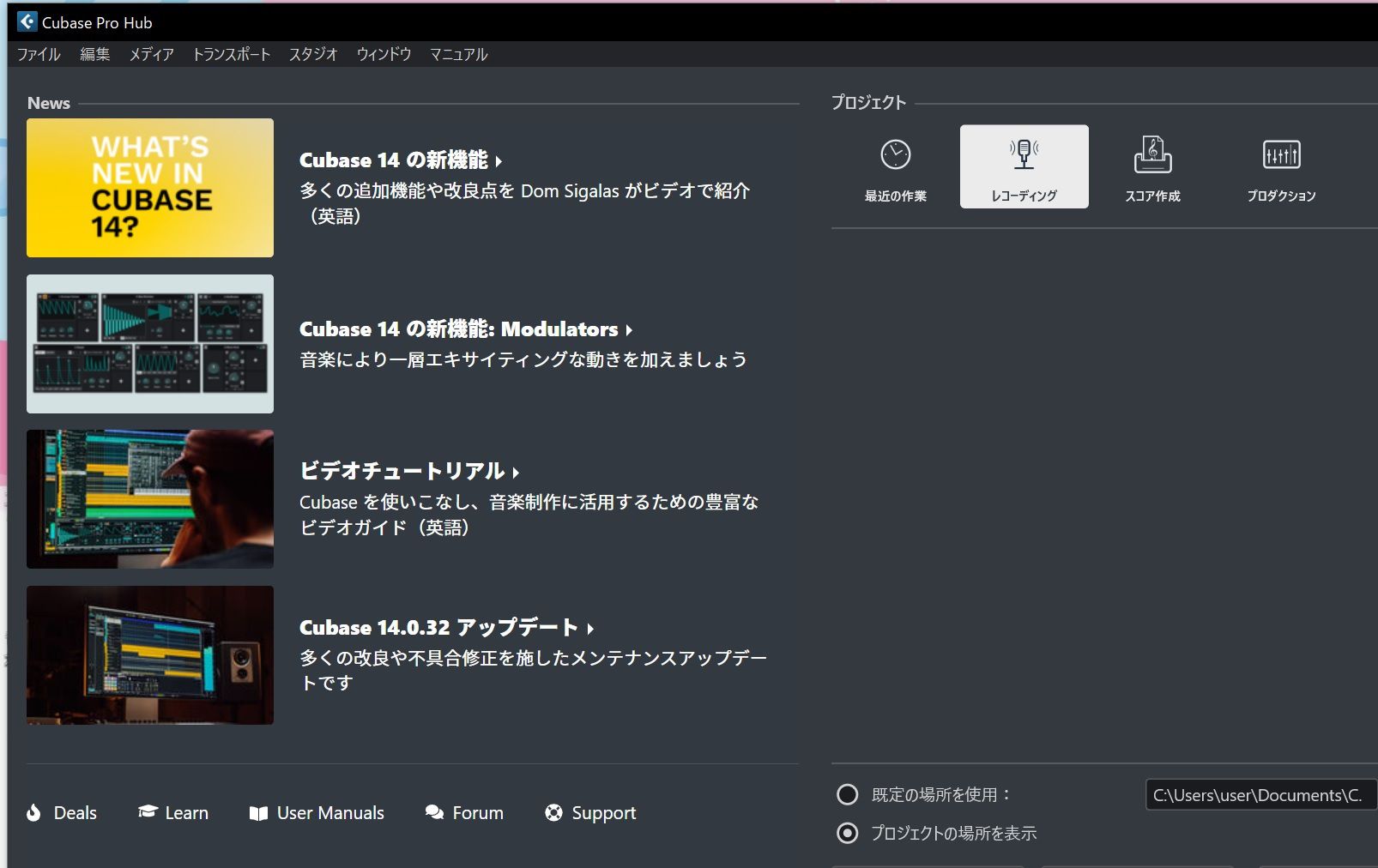Click the Dom Sigalas video description text
The image size is (1378, 868).
pyautogui.click(x=524, y=203)
